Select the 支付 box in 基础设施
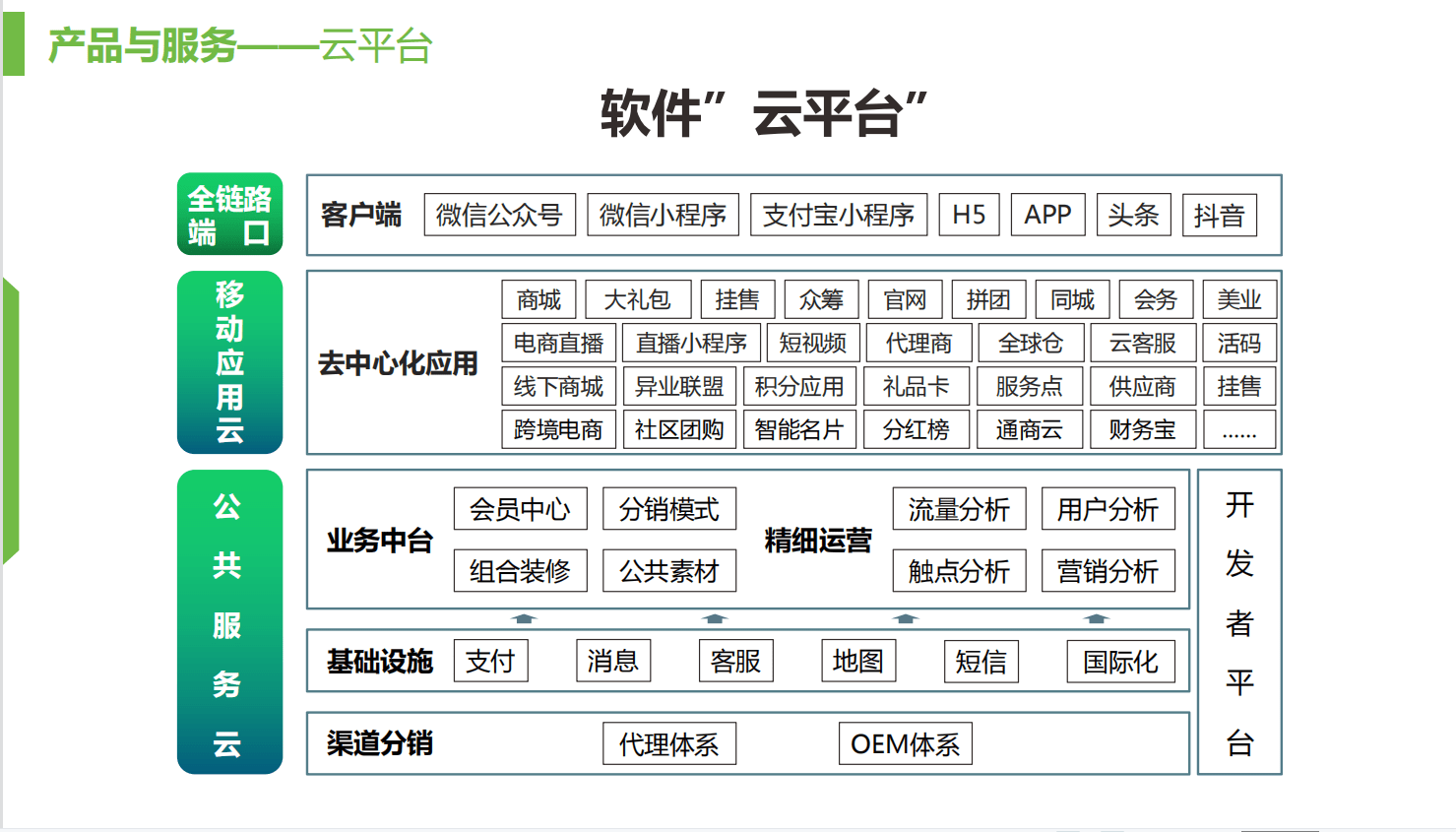The image size is (1456, 832). [x=491, y=661]
